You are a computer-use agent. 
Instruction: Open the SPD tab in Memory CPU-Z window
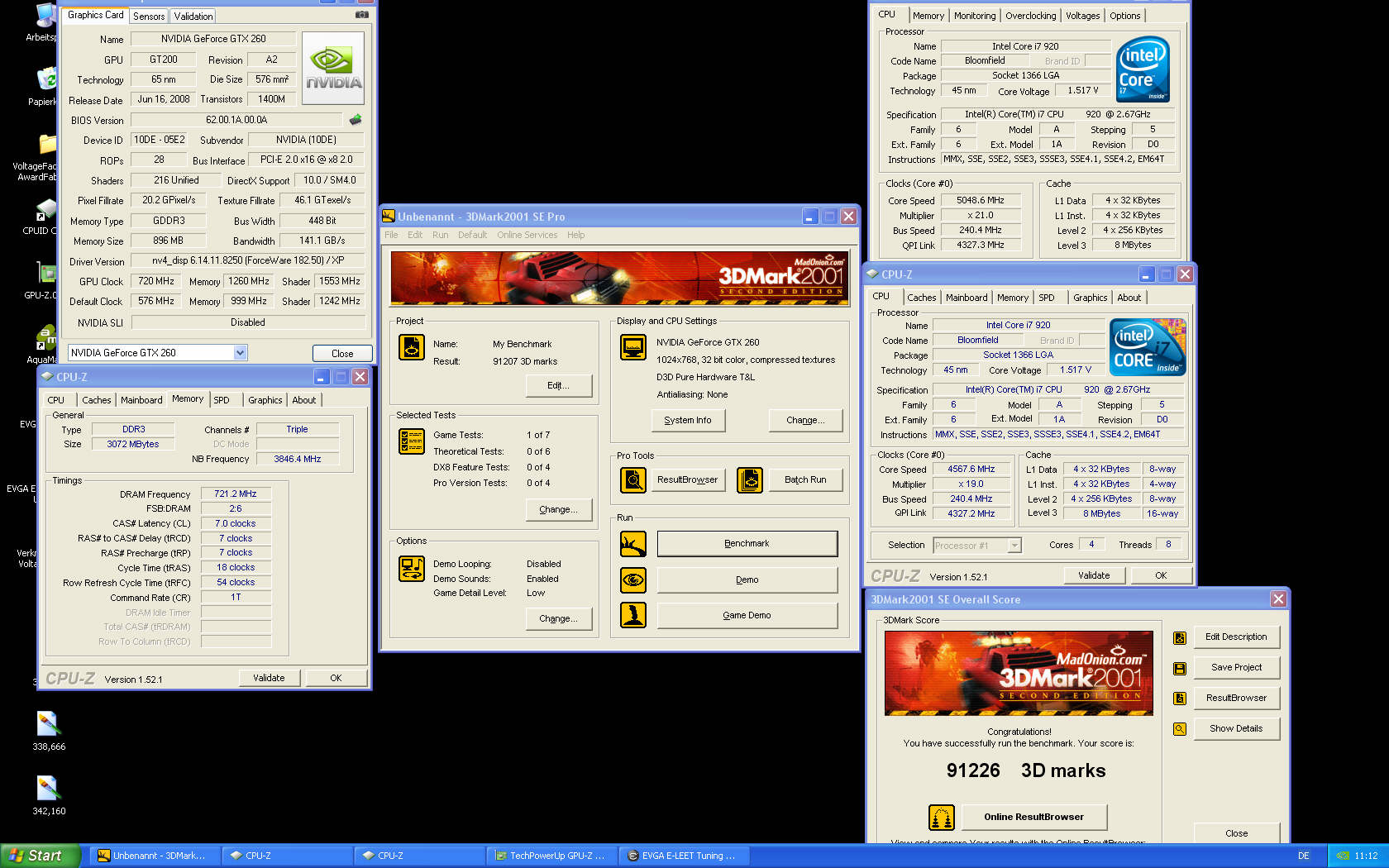click(x=222, y=400)
